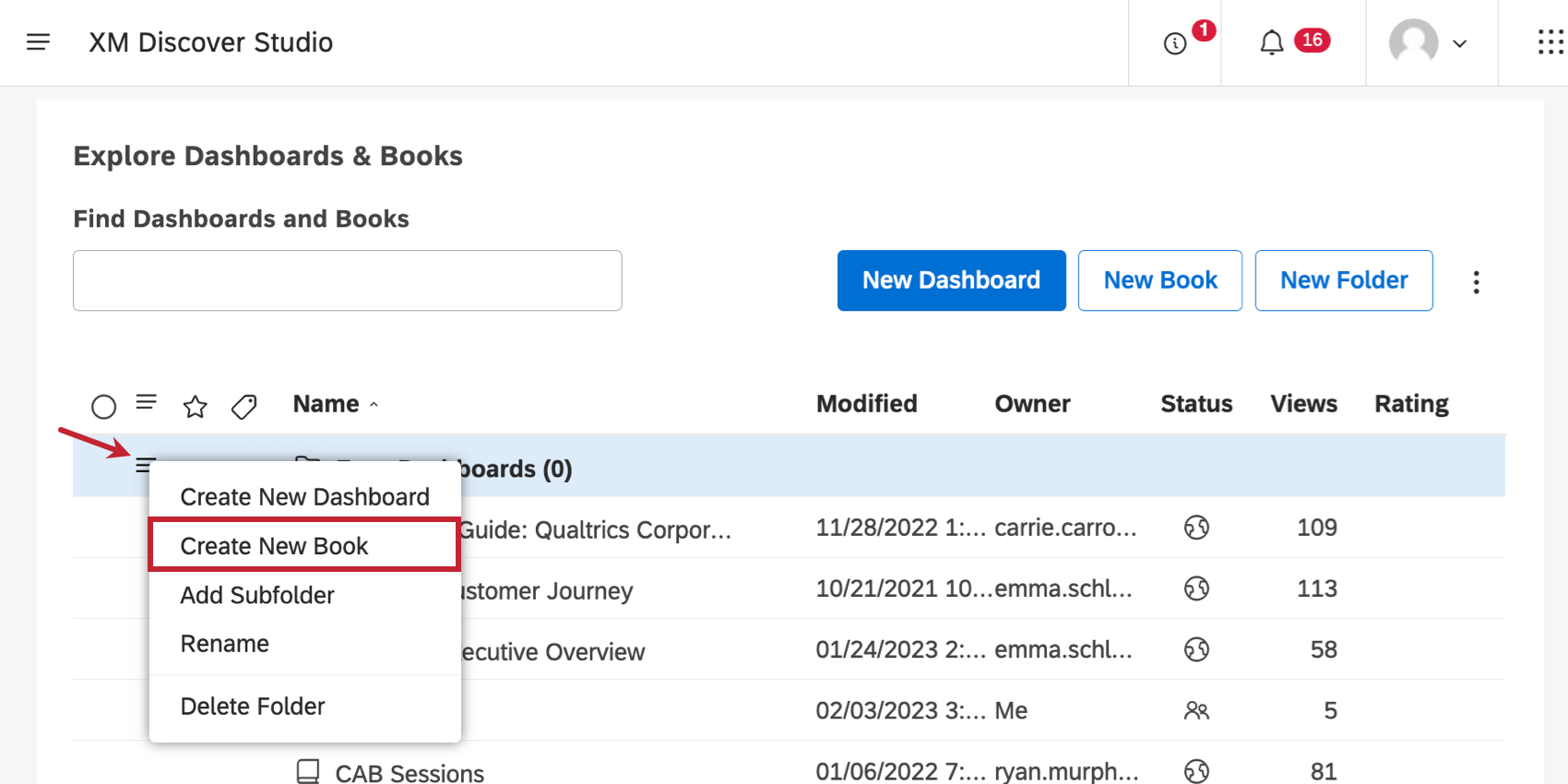
Task: Click the Find Dashboards and Books search field
Action: (x=347, y=280)
